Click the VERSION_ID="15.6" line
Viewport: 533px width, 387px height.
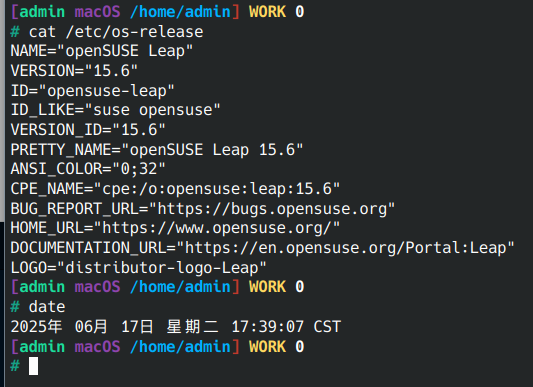coord(88,130)
